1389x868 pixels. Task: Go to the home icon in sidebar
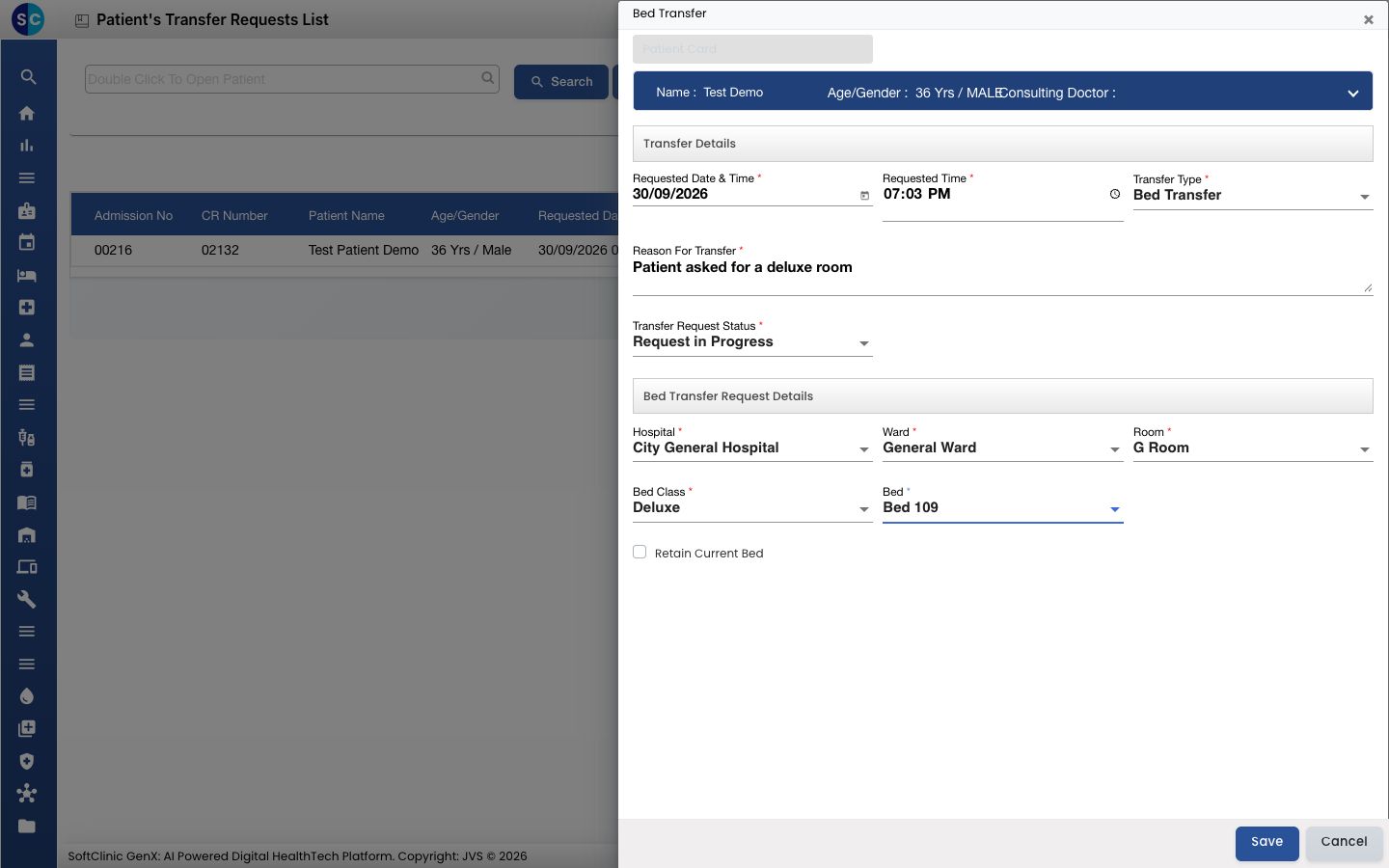[27, 113]
